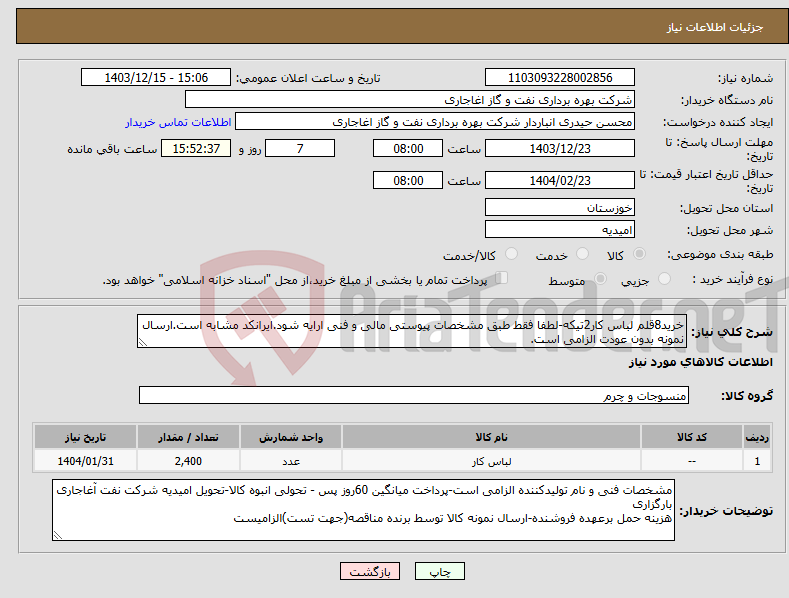Select the جزیی purchase type radio
Viewport: 789px width, 598px height.
coord(665,279)
